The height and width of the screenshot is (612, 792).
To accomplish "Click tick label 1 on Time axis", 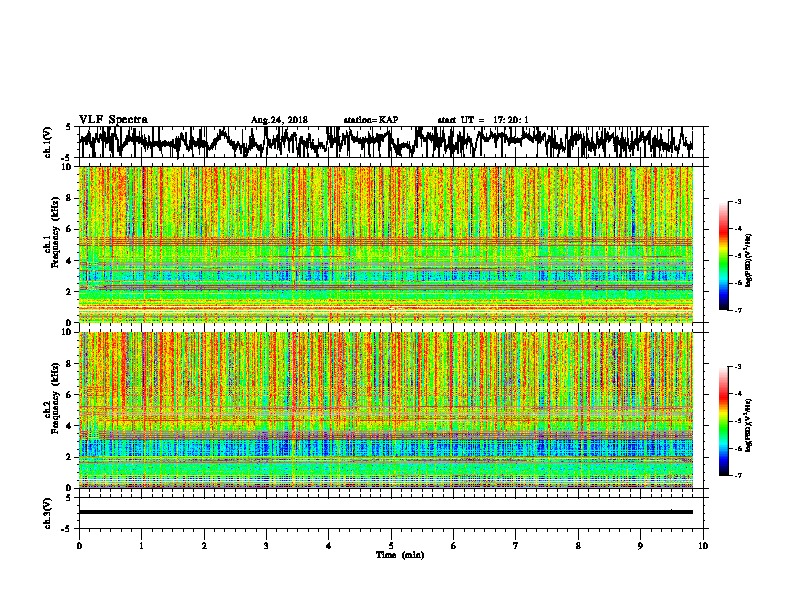I will [141, 546].
